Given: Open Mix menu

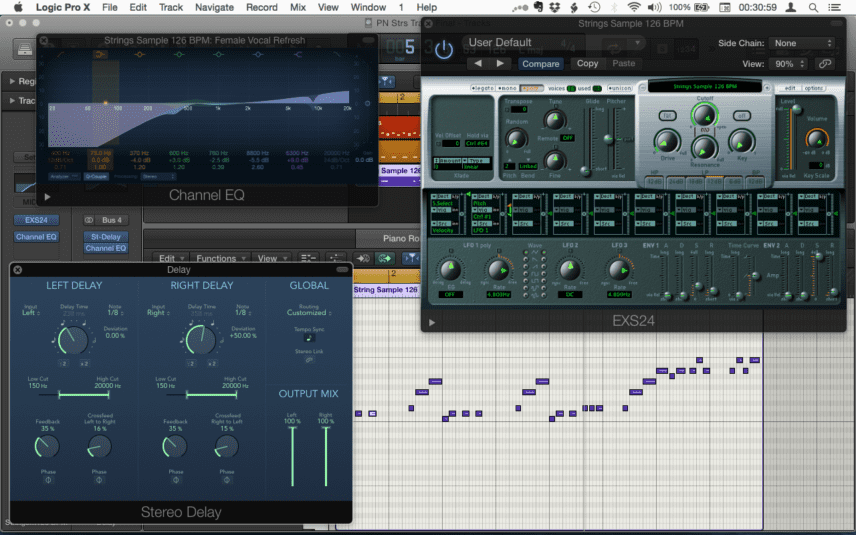Looking at the screenshot, I should tap(298, 8).
